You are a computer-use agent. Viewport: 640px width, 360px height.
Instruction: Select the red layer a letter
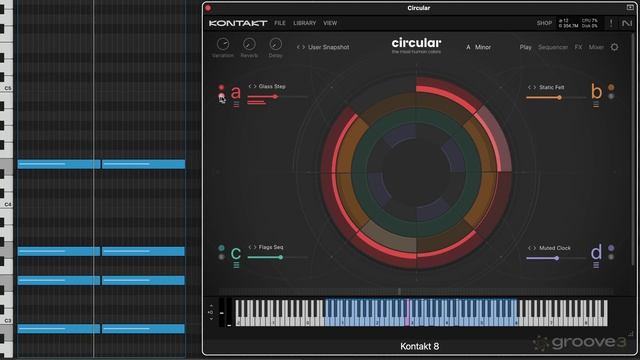[x=236, y=93]
